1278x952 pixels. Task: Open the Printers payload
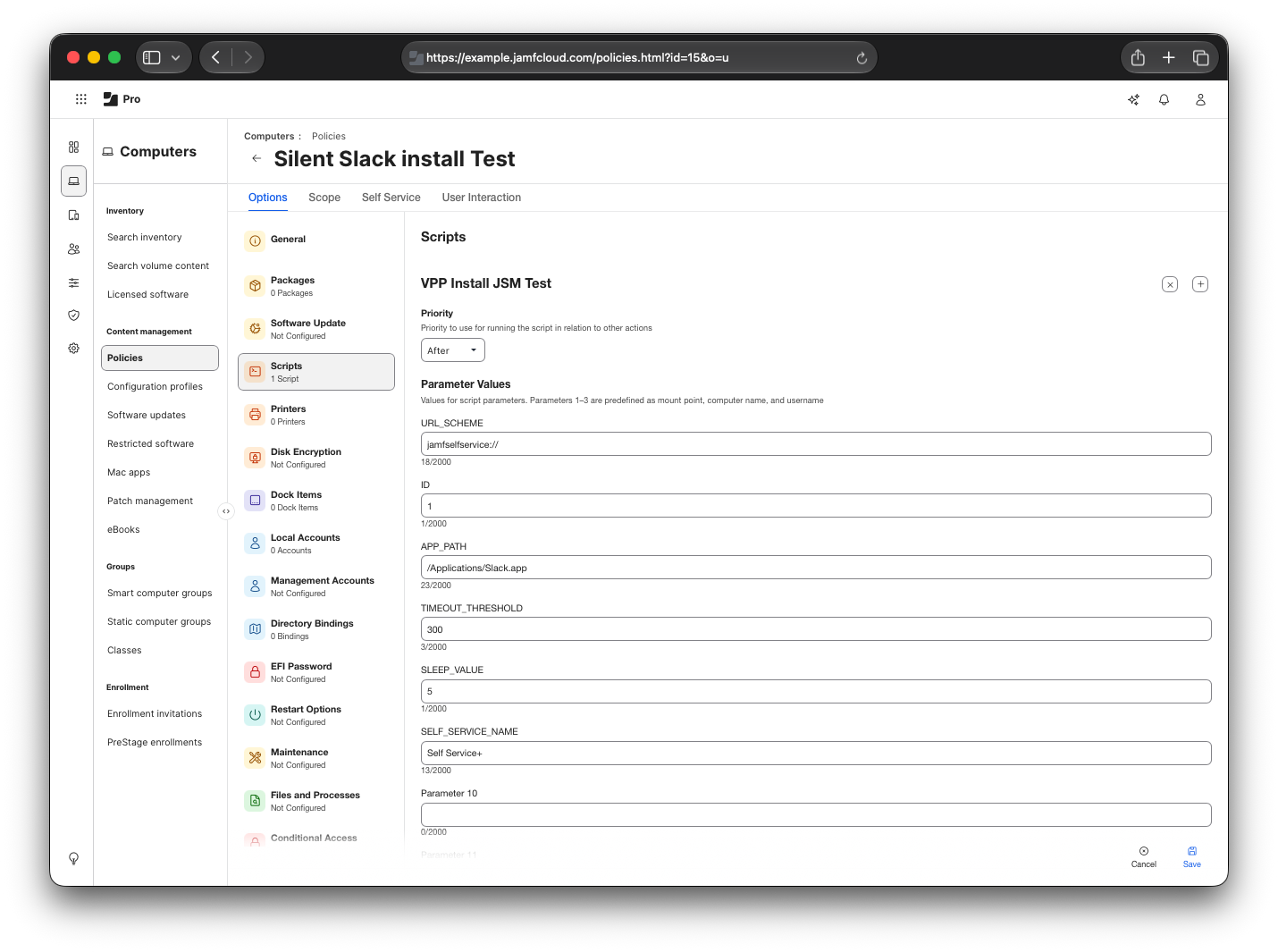[x=316, y=415]
